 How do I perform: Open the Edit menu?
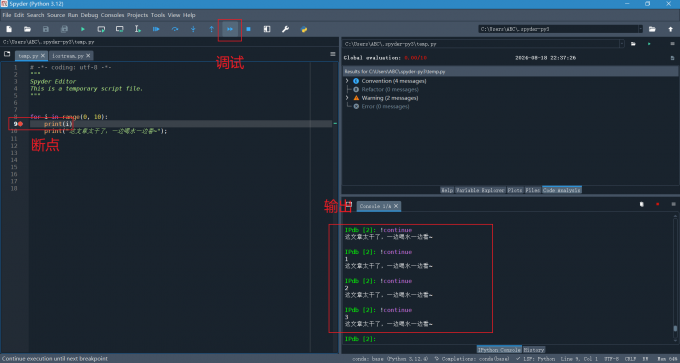click(19, 15)
